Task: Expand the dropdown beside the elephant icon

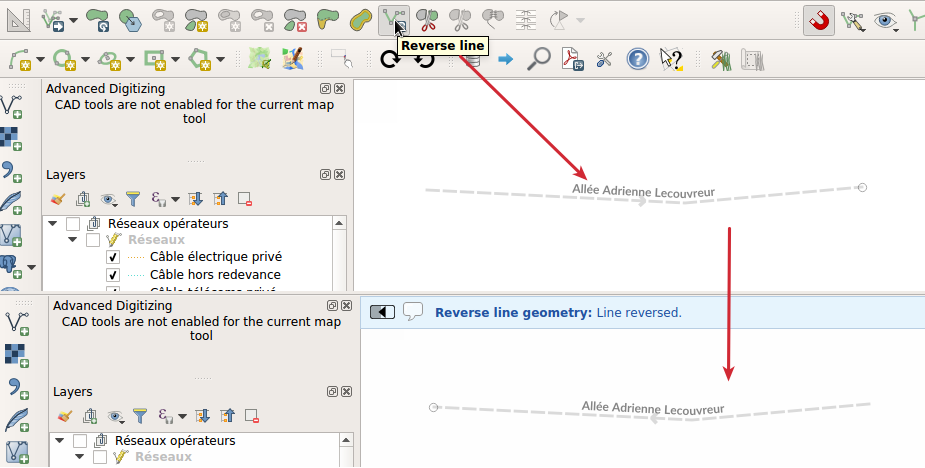Action: 31,267
